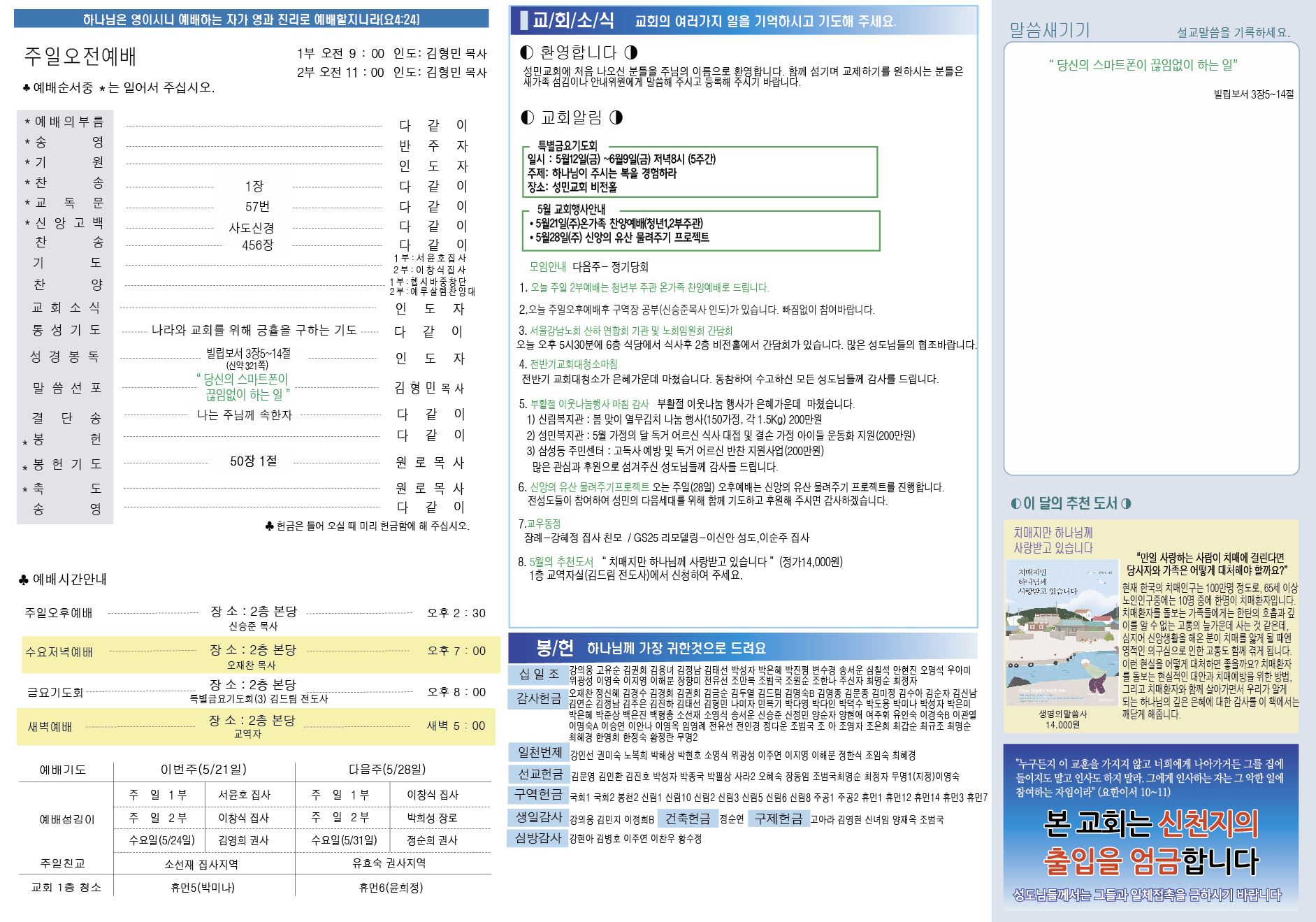Viewport: 1316px width, 922px height.
Task: Click the 주일오후예배 row label
Action: 59,613
